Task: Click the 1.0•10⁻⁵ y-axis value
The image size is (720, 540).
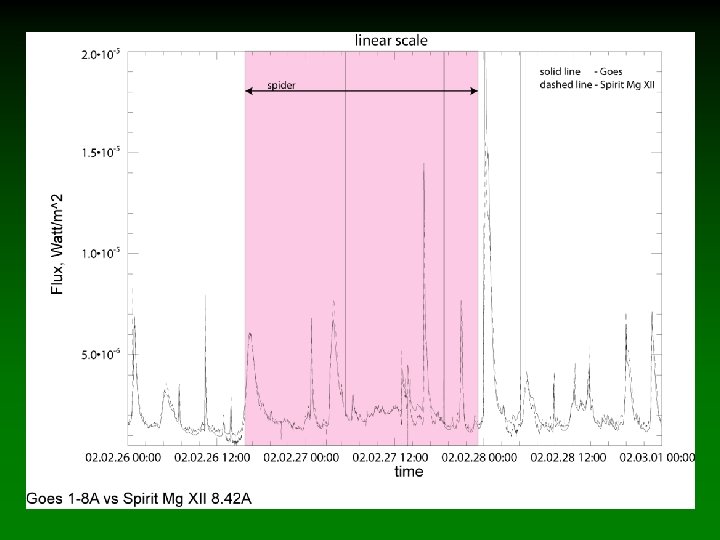Action: [101, 253]
